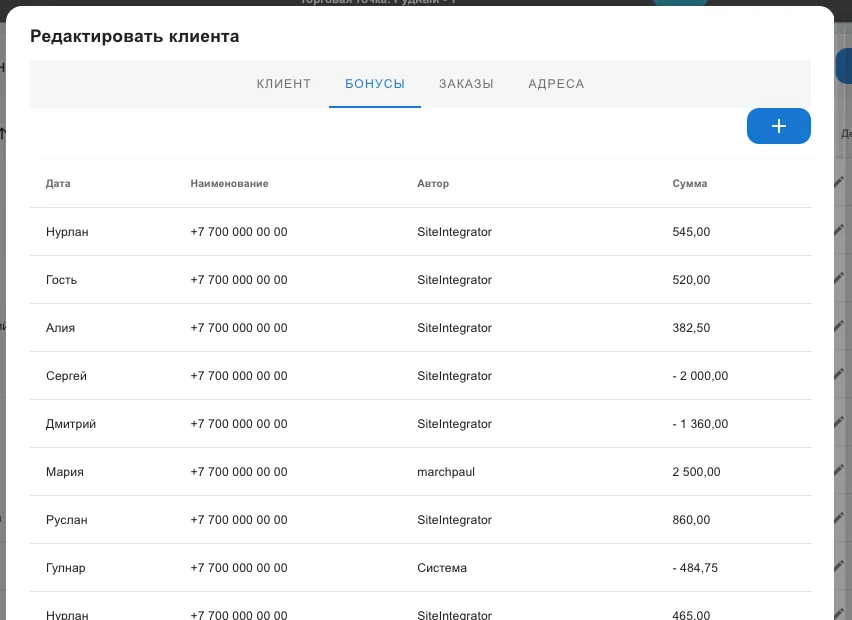
Task: Switch to the КЛИЕНТ tab
Action: [284, 84]
